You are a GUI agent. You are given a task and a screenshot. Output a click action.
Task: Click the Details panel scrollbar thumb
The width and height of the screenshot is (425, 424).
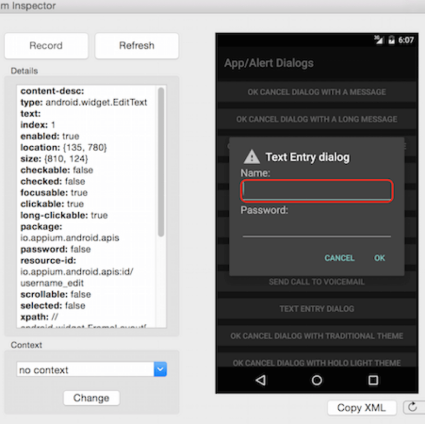161,162
